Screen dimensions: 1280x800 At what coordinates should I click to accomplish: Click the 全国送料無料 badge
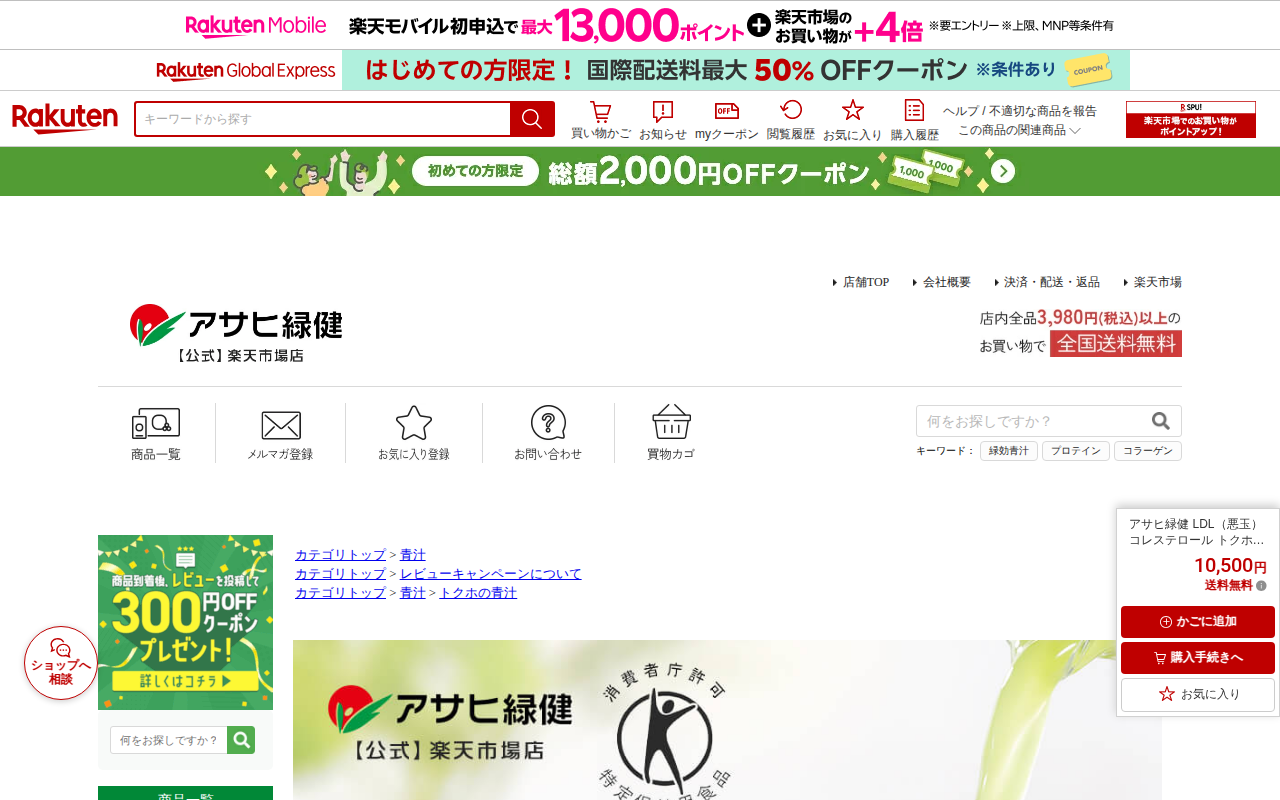pyautogui.click(x=1116, y=344)
